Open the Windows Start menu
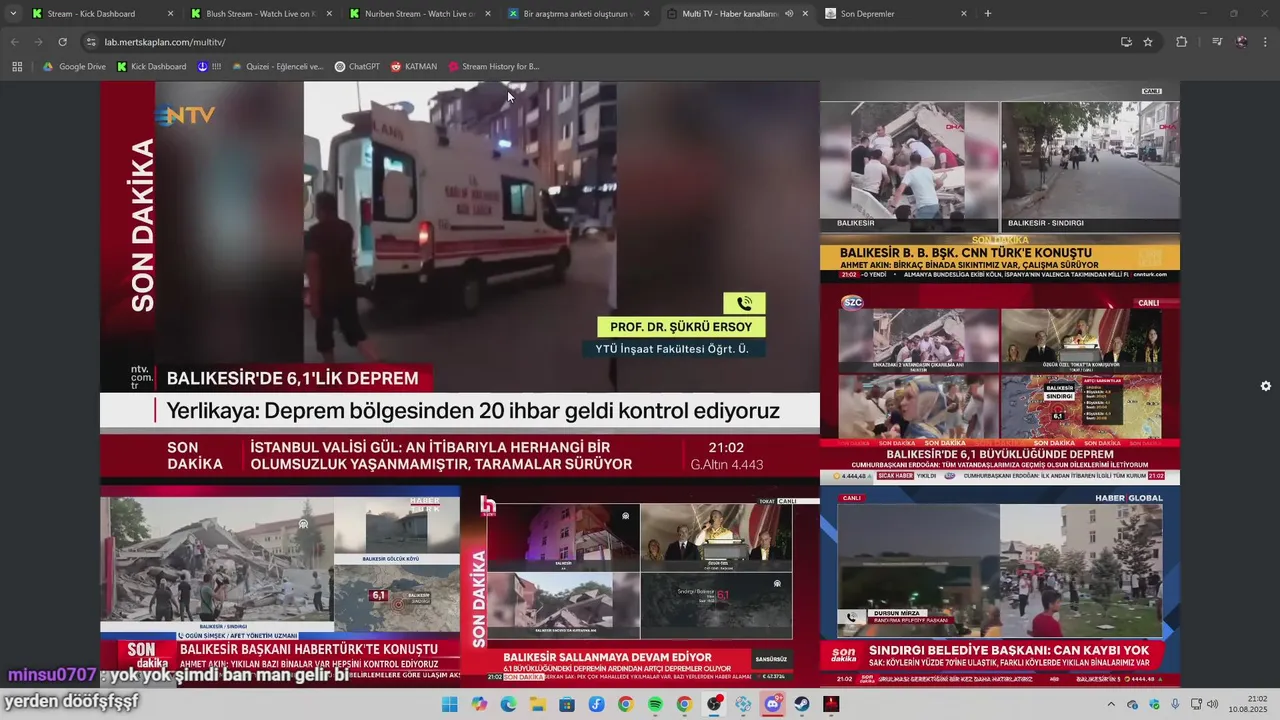 tap(450, 704)
